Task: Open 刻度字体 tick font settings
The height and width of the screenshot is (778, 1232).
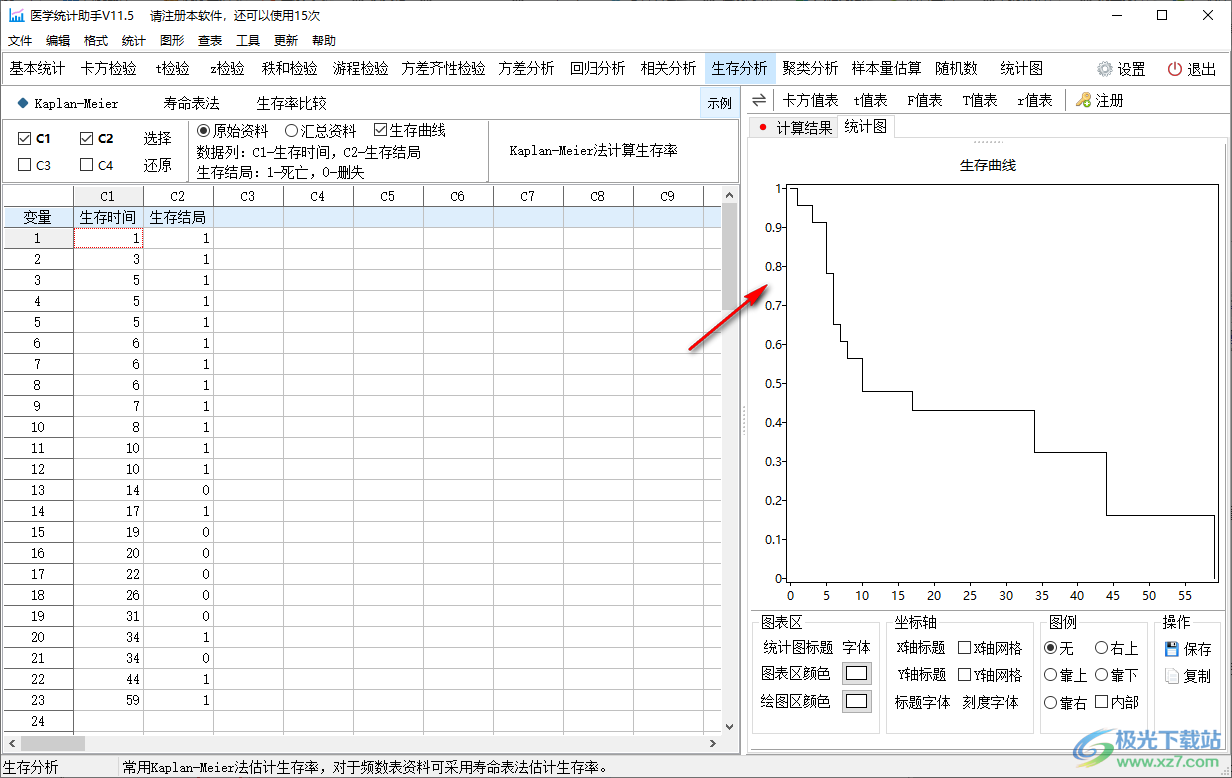Action: (x=990, y=702)
